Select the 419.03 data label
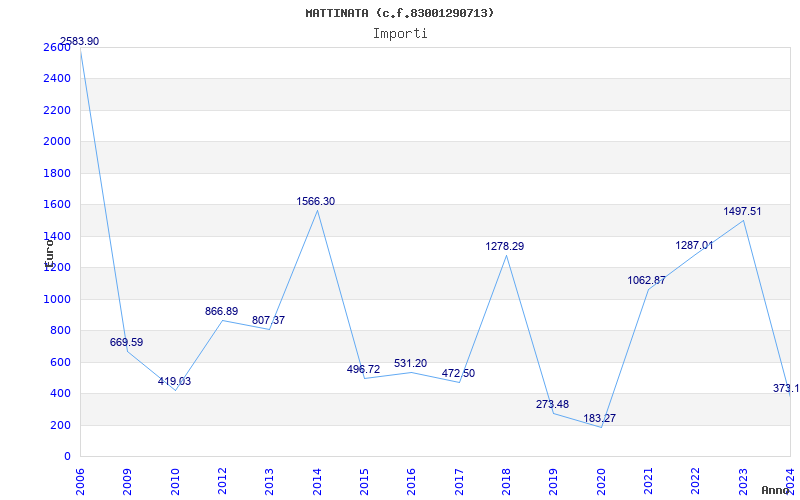This screenshot has width=800, height=500. [174, 381]
